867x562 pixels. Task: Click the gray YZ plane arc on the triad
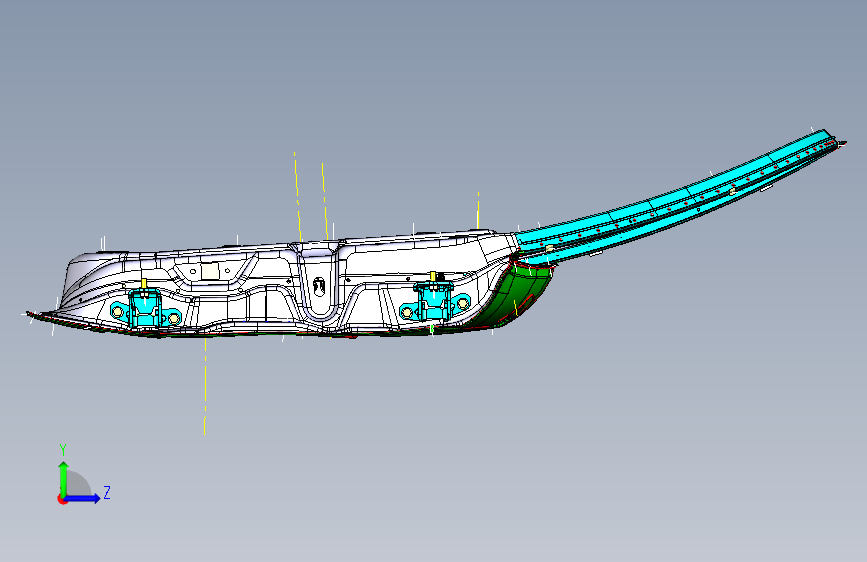coord(78,483)
